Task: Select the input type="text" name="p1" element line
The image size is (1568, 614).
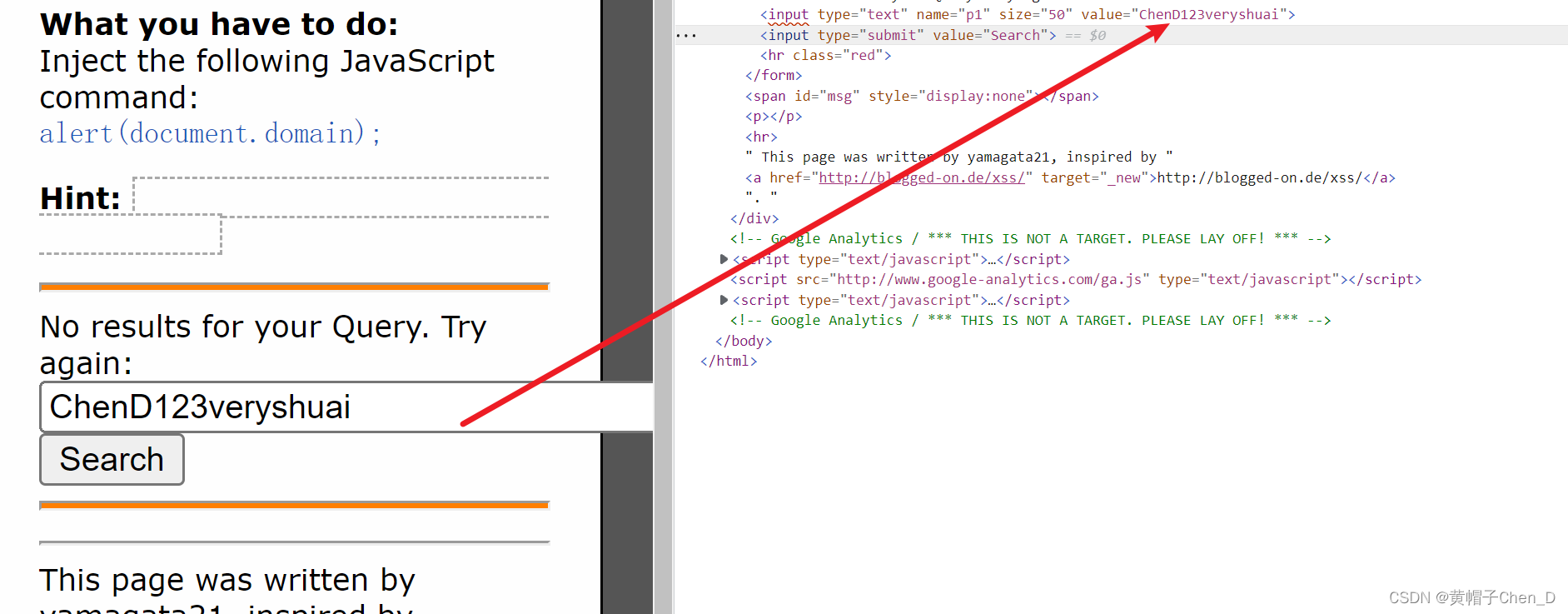Action: (x=1027, y=14)
